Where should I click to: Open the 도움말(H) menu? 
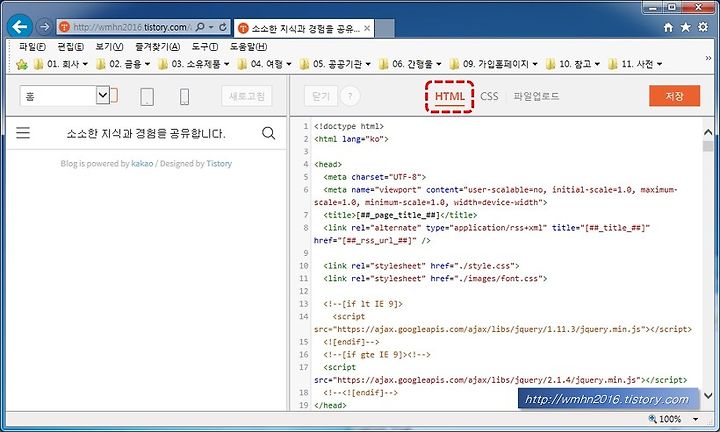[x=248, y=46]
